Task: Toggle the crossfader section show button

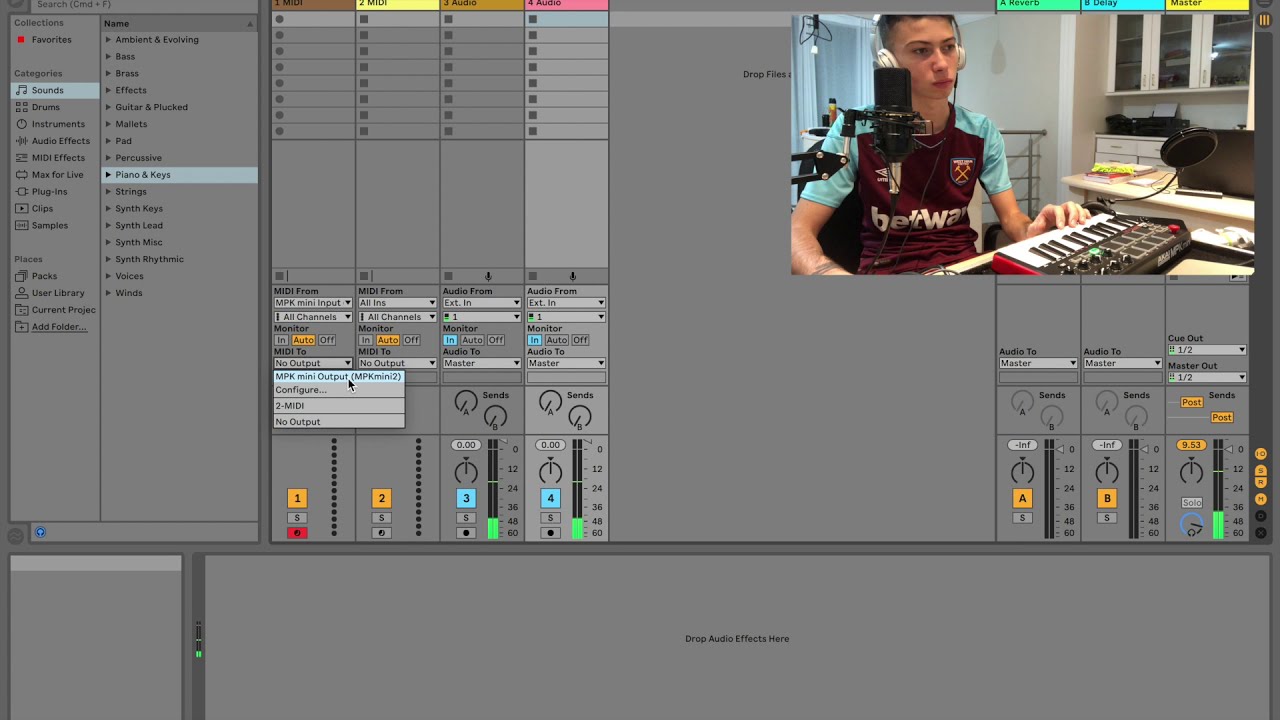Action: pyautogui.click(x=1261, y=533)
